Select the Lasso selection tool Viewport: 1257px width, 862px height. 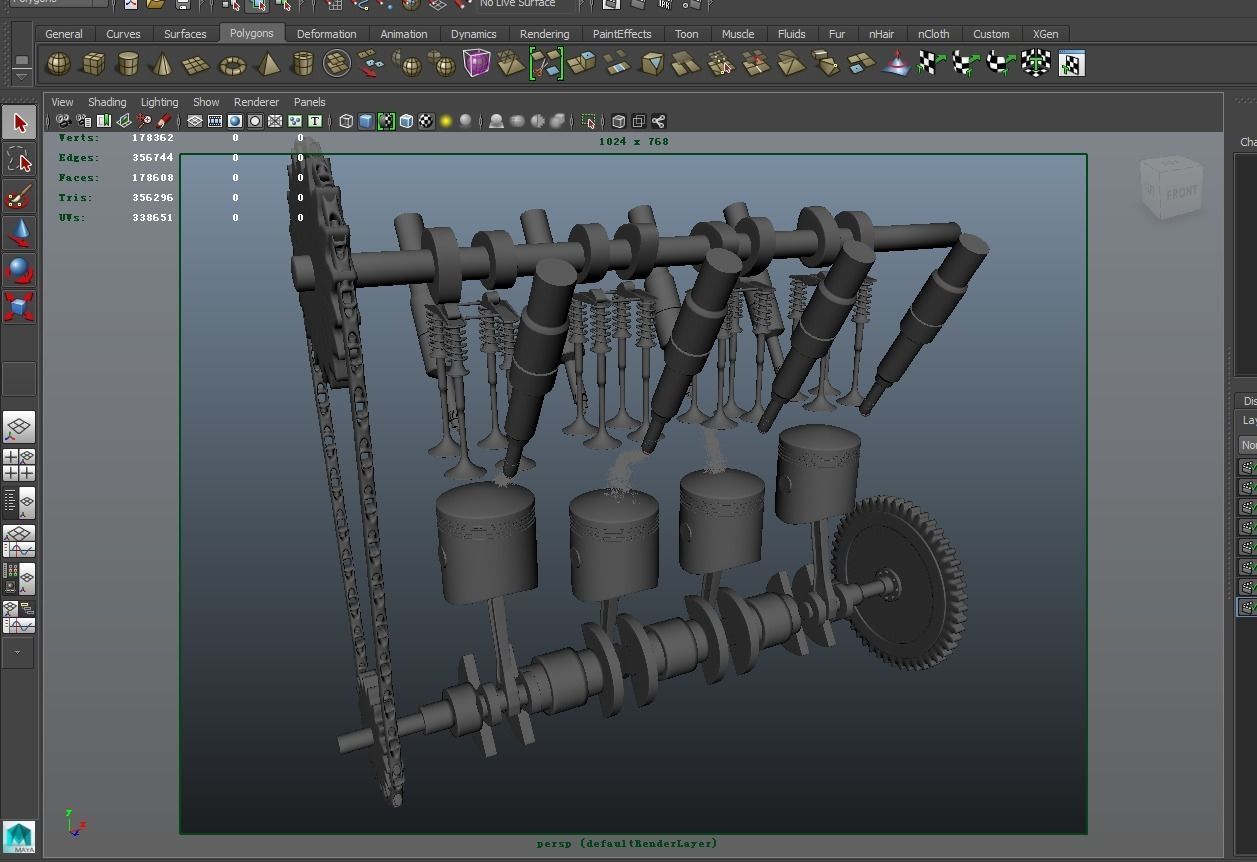point(18,158)
